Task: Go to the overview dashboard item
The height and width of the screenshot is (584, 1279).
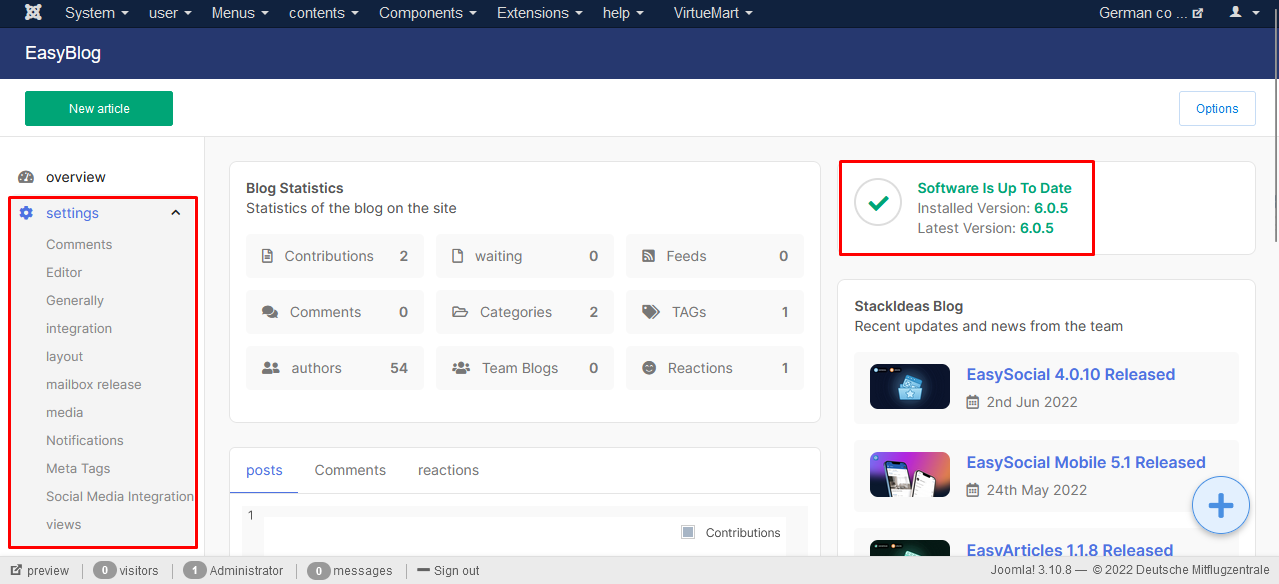Action: (x=76, y=177)
